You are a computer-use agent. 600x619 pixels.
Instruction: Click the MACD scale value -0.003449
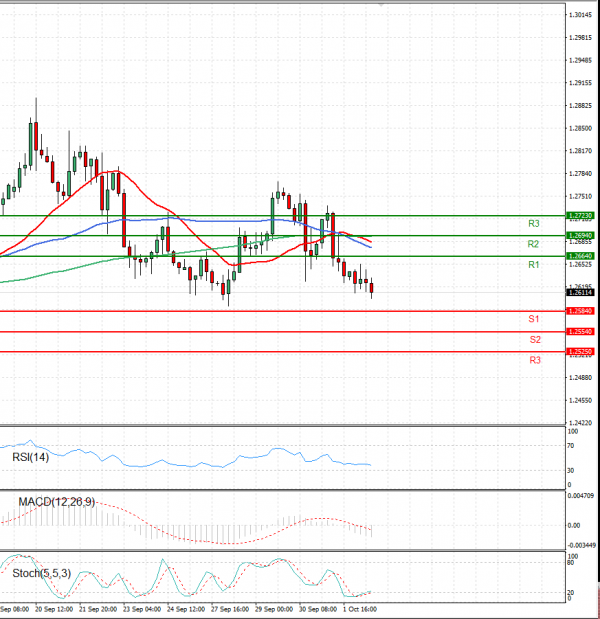[x=581, y=546]
